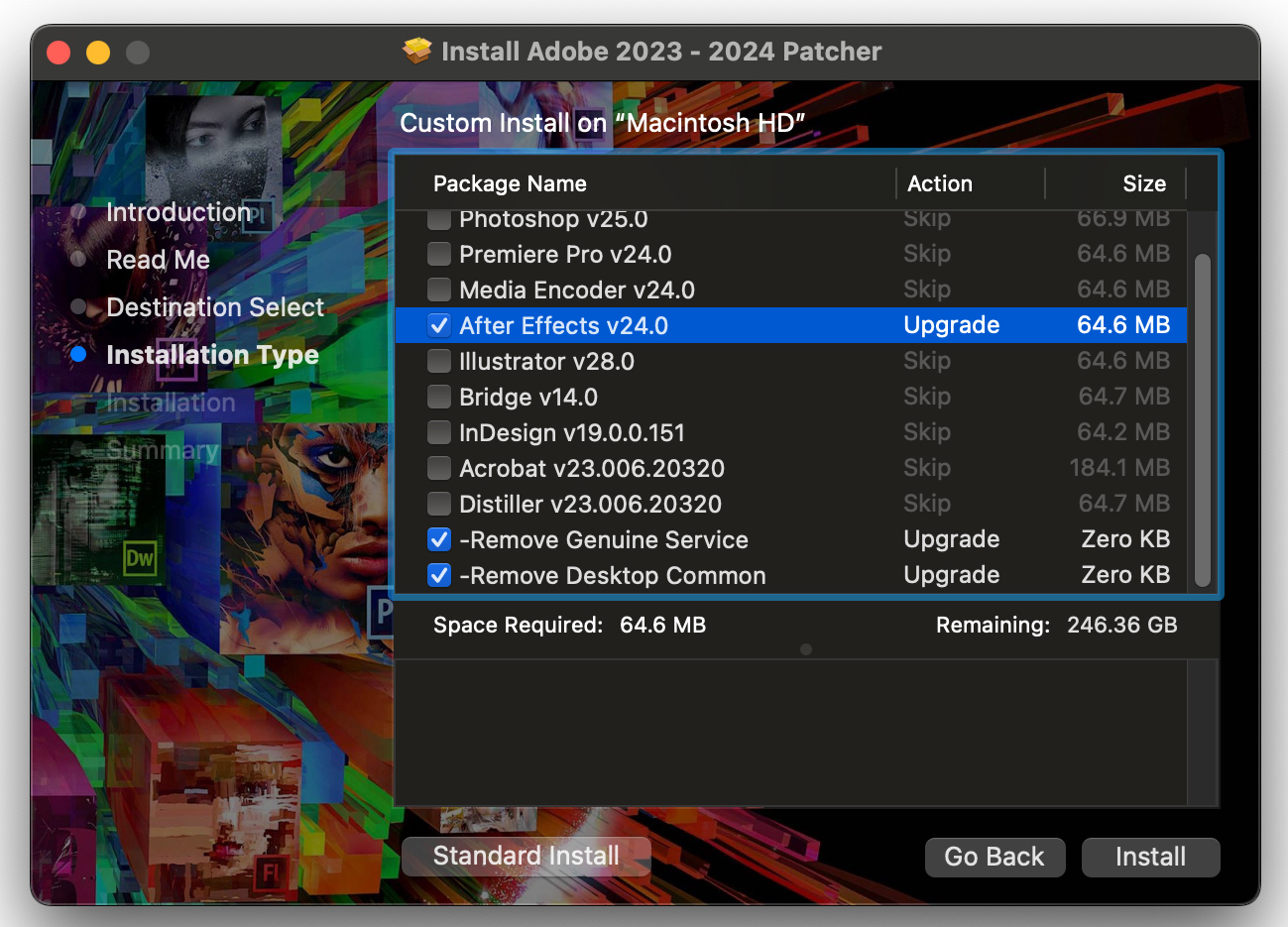Screen dimensions: 1288x927
Task: Uncheck Remove Genuine Service
Action: (x=438, y=539)
